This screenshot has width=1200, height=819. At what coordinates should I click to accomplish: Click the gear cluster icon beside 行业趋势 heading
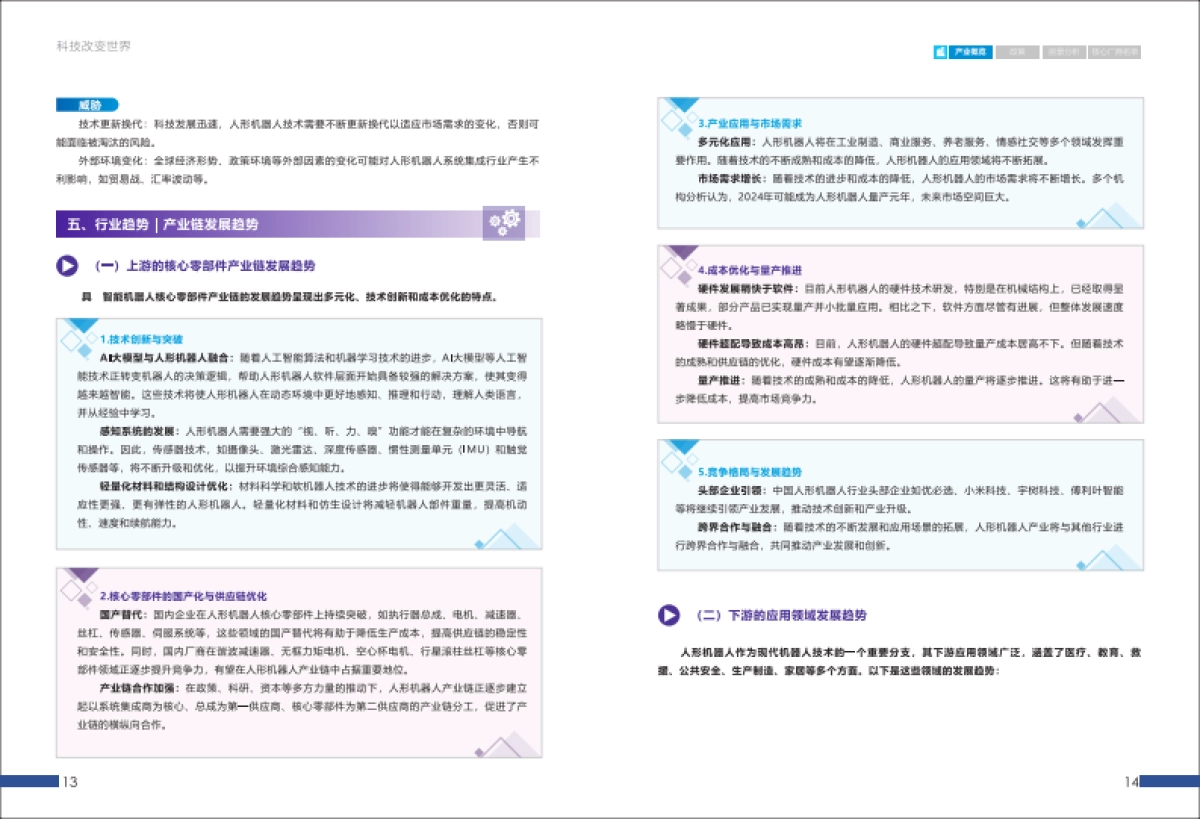pyautogui.click(x=506, y=222)
